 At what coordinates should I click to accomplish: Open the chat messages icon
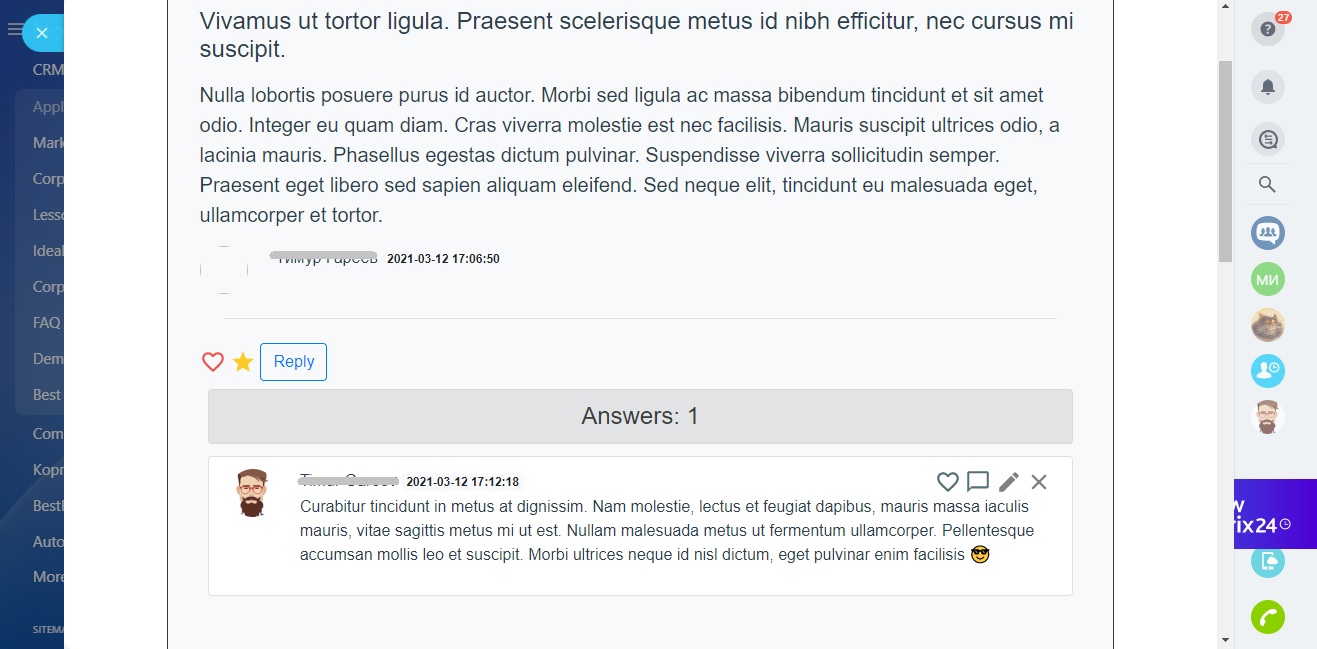1268,139
